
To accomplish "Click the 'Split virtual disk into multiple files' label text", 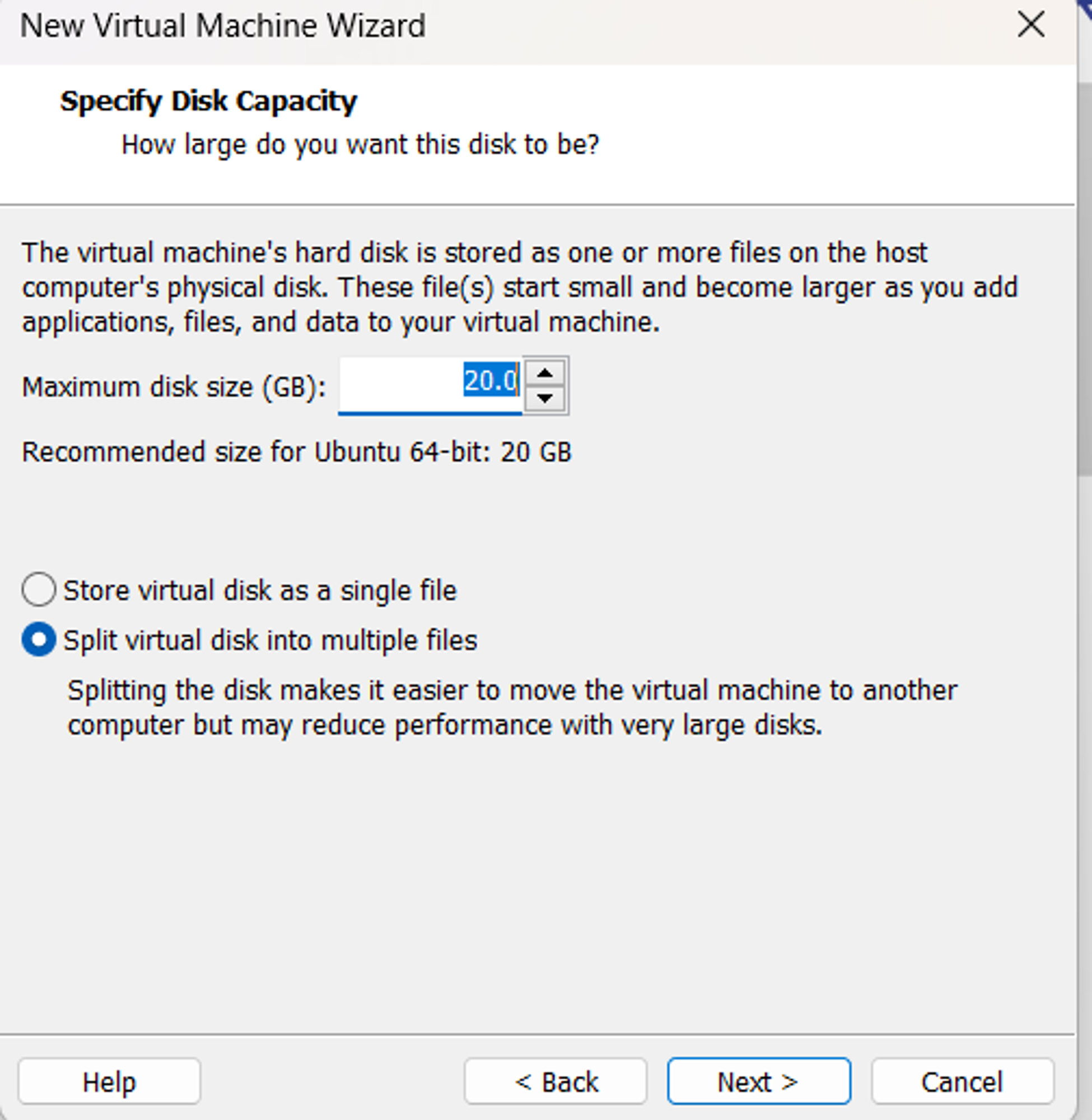I will point(270,640).
